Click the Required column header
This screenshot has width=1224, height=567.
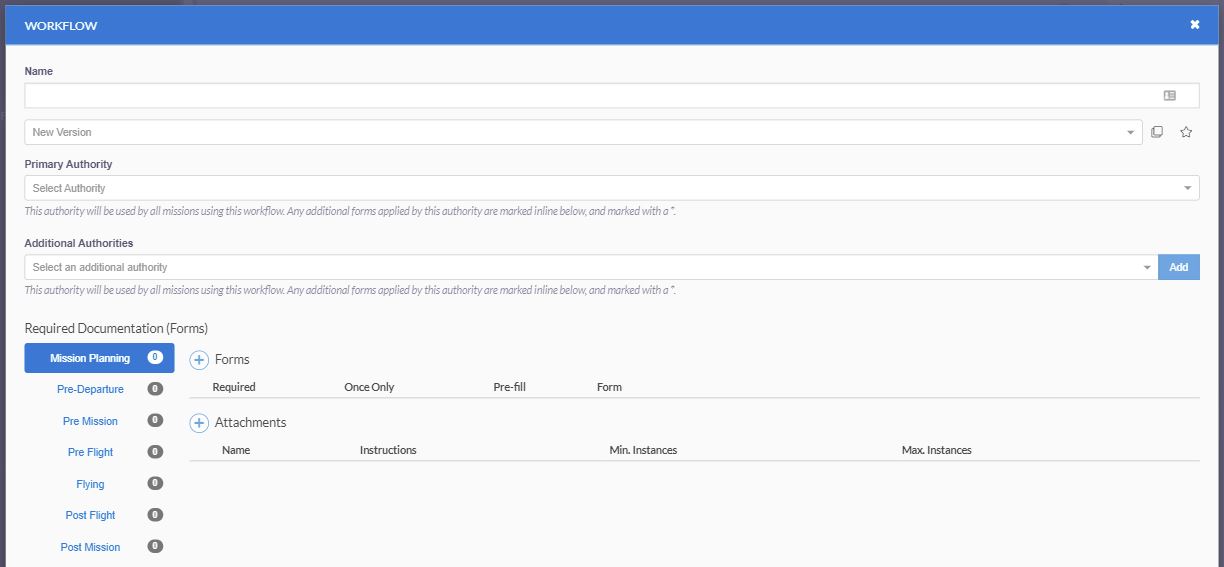click(x=234, y=387)
